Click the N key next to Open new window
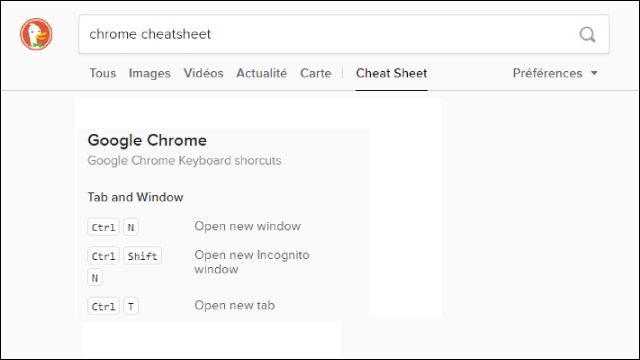This screenshot has height=360, width=640. click(x=131, y=227)
